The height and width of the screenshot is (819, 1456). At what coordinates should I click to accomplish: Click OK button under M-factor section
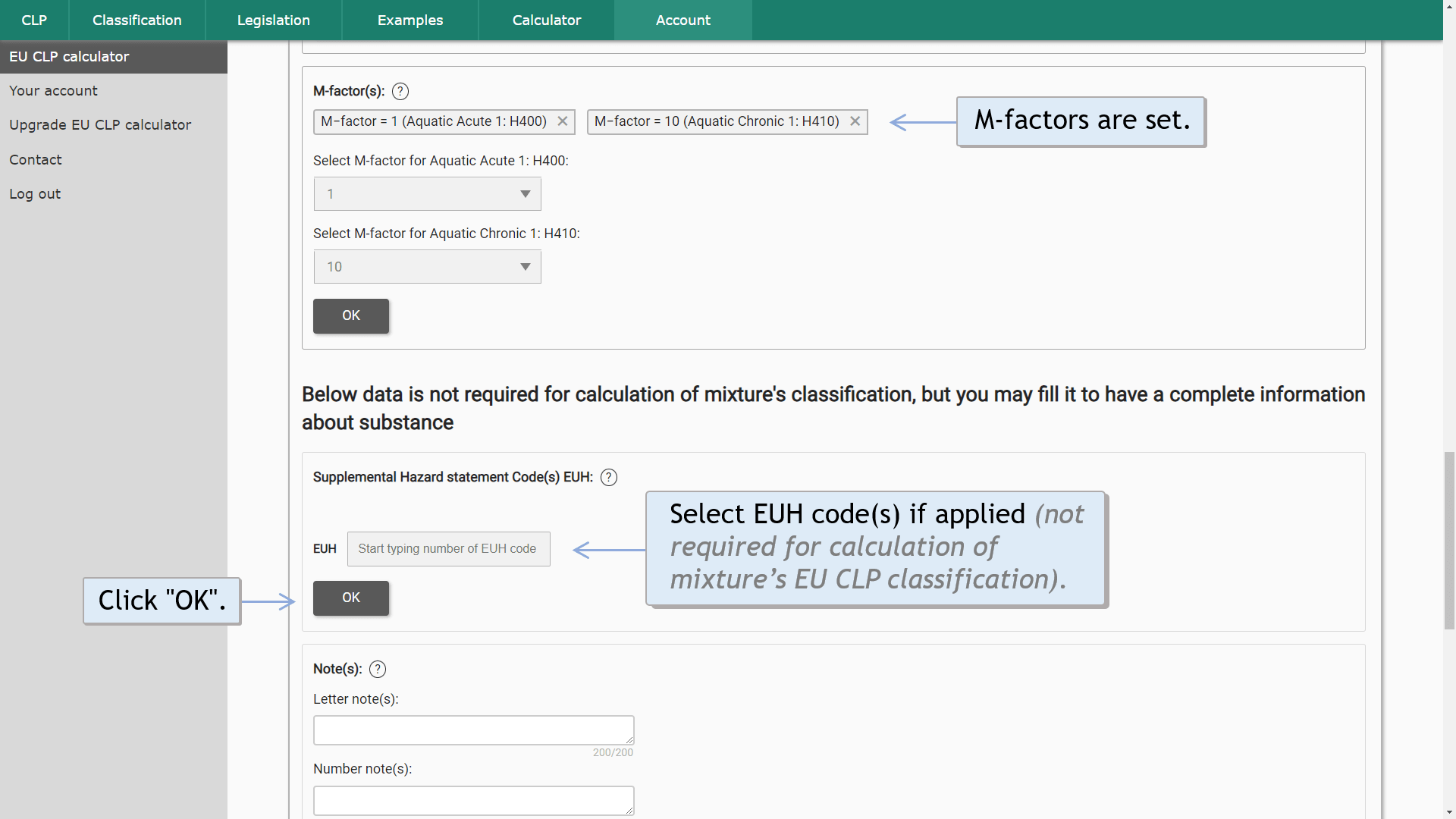(351, 315)
